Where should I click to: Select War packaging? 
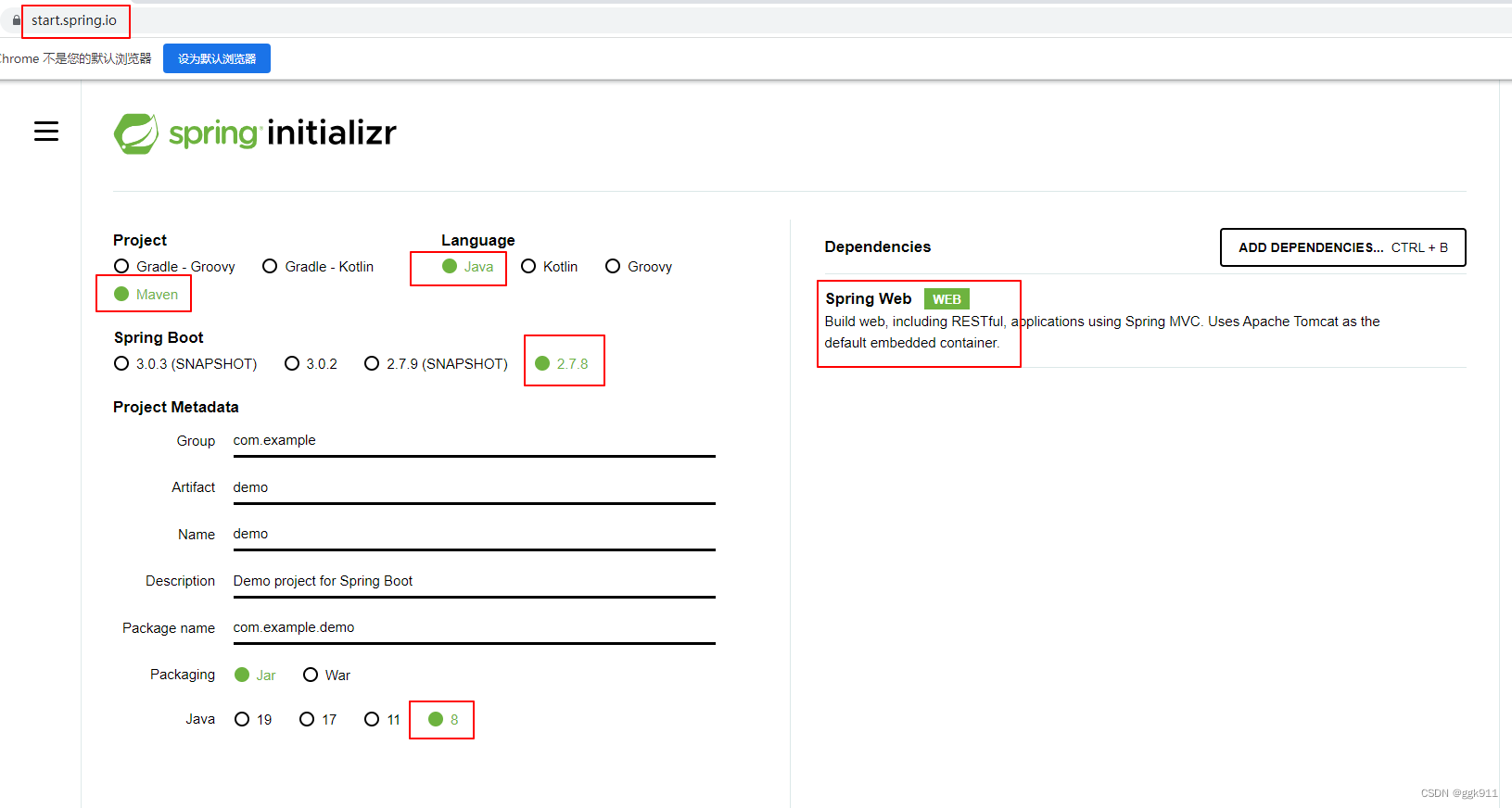(326, 675)
